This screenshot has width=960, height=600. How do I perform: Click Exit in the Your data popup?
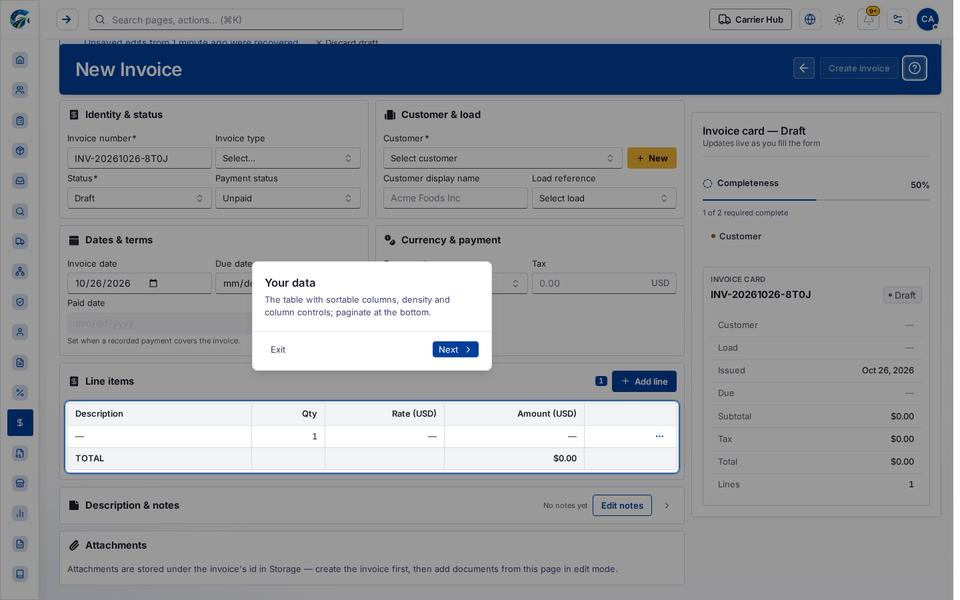[x=278, y=350]
